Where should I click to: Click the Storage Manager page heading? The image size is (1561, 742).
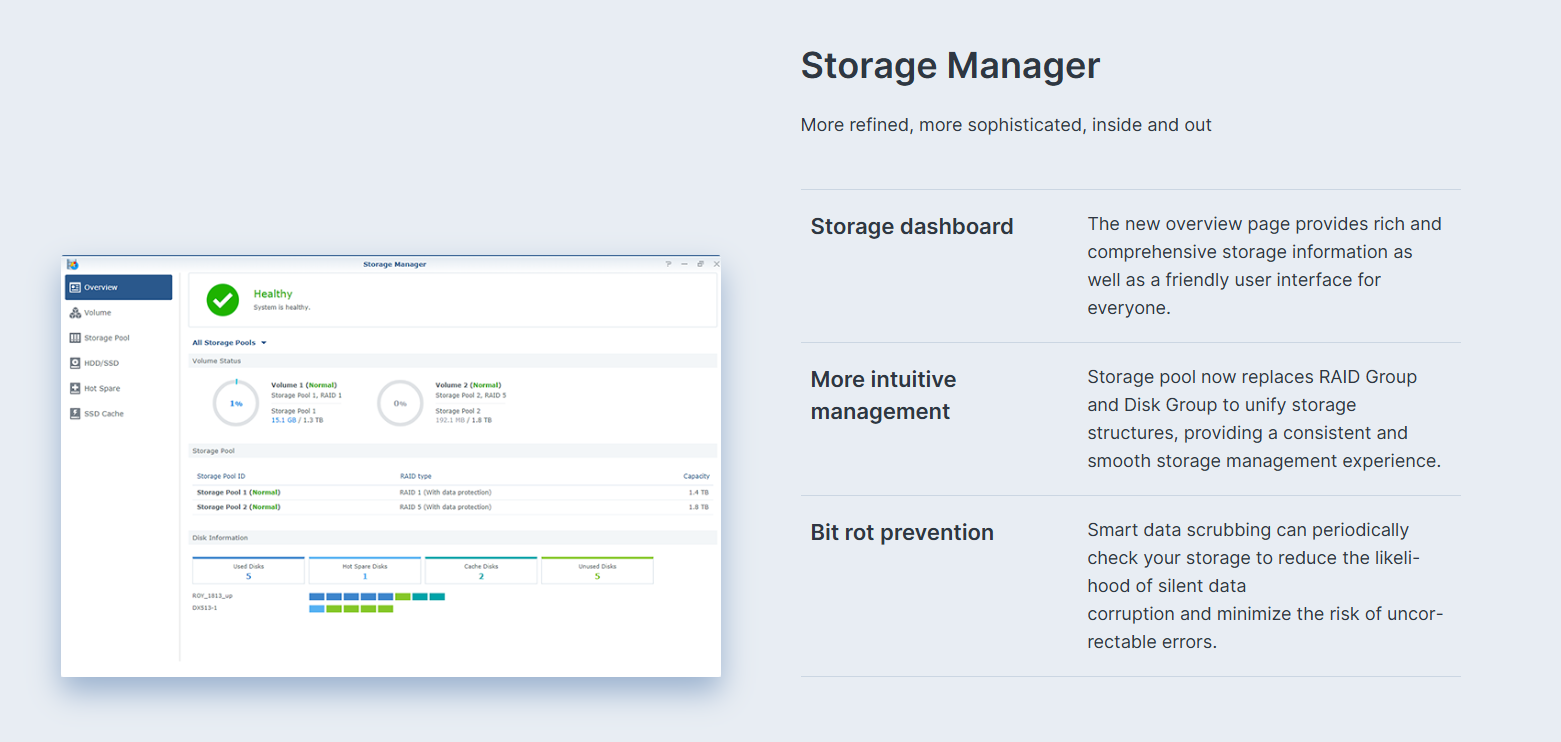coord(950,66)
